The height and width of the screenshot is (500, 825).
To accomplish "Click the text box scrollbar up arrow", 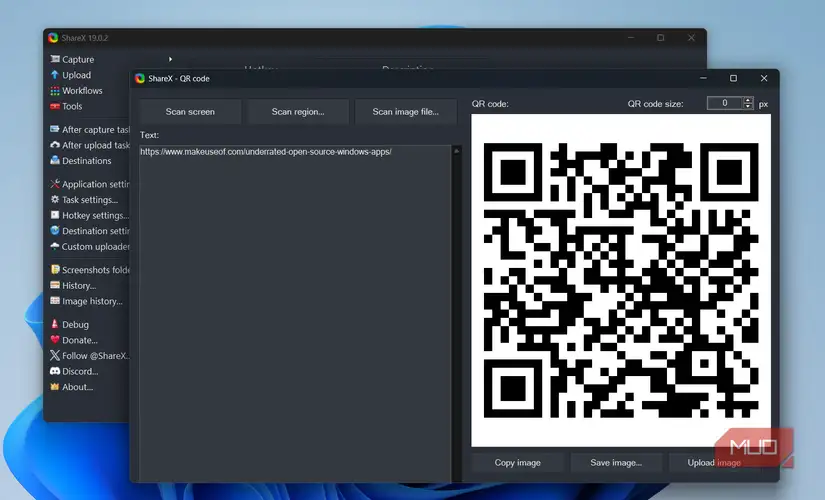I will (456, 151).
